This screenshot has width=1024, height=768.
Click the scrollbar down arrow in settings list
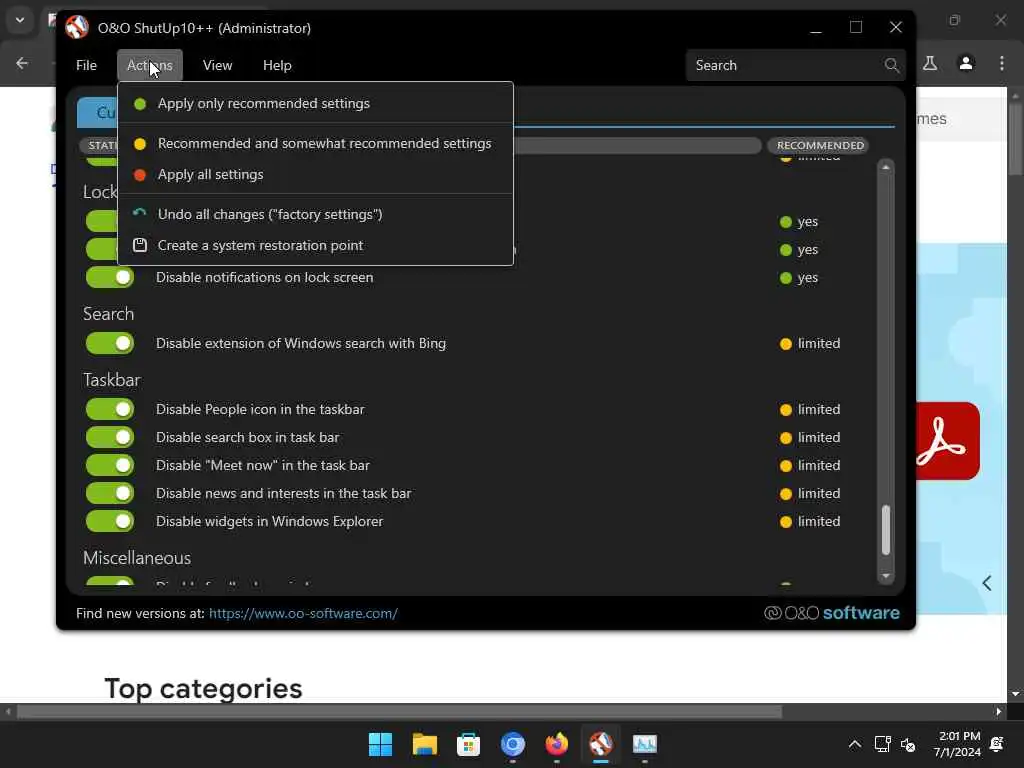[x=886, y=576]
